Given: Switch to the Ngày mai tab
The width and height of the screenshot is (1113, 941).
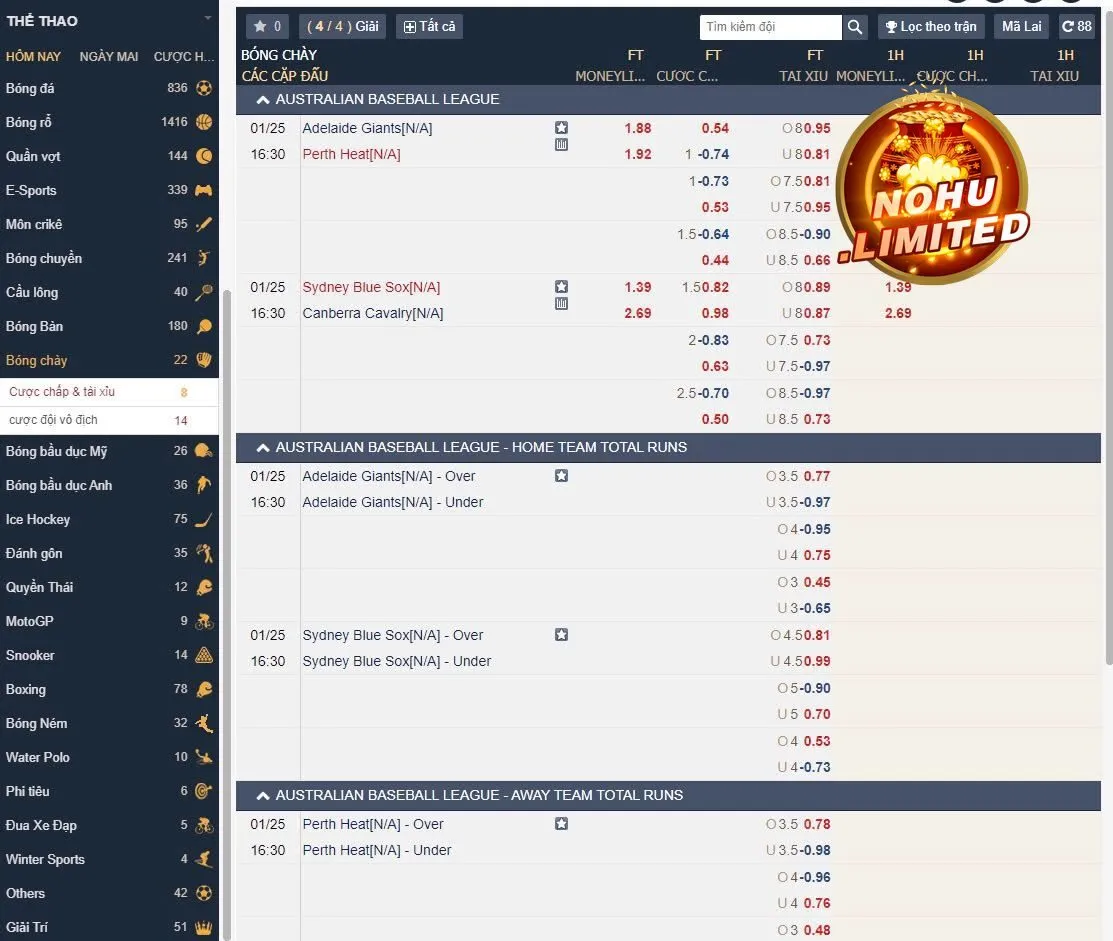Looking at the screenshot, I should 109,57.
